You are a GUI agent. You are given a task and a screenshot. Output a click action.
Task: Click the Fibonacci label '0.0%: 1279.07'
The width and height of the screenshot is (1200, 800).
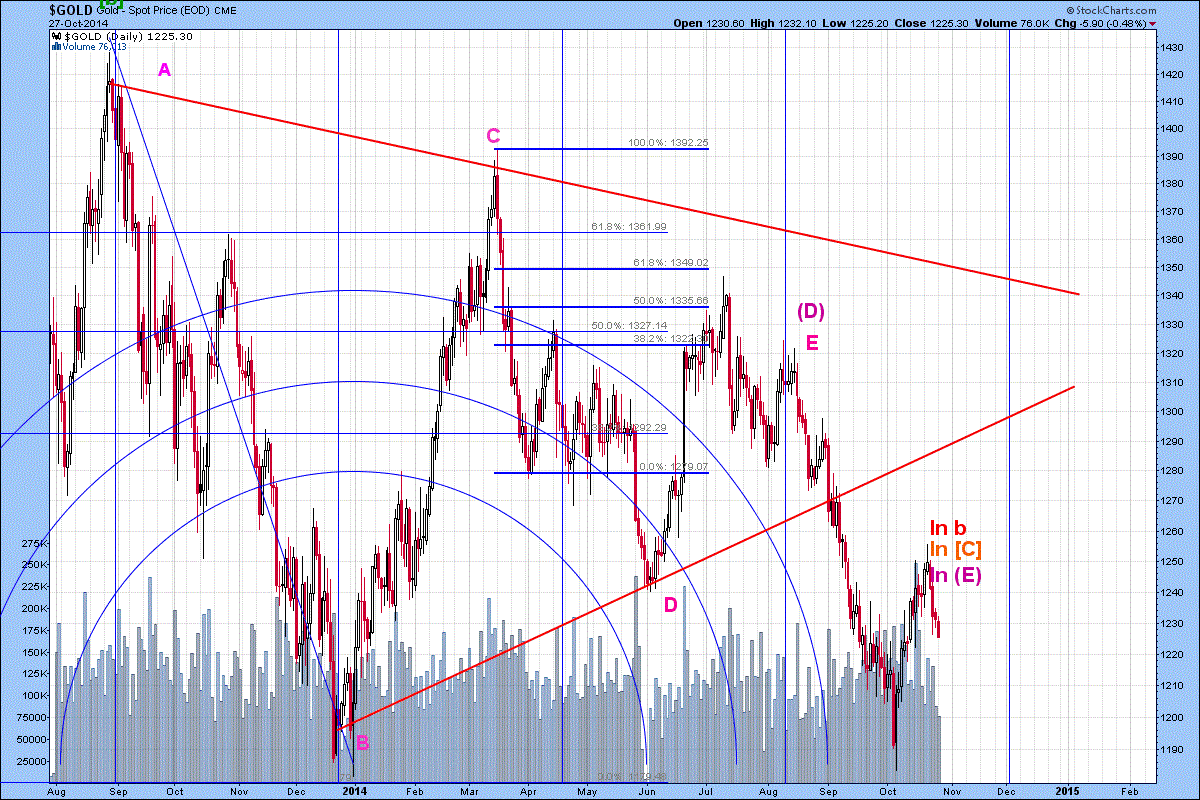point(674,466)
